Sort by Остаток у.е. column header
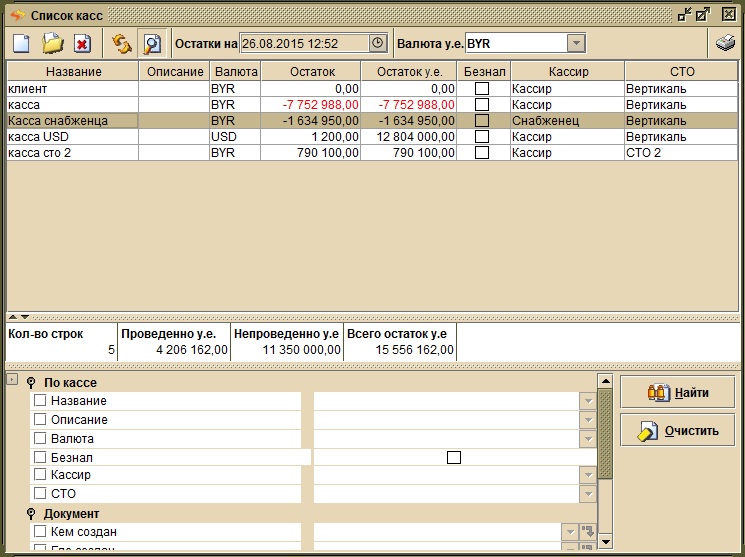The height and width of the screenshot is (557, 745). (409, 71)
